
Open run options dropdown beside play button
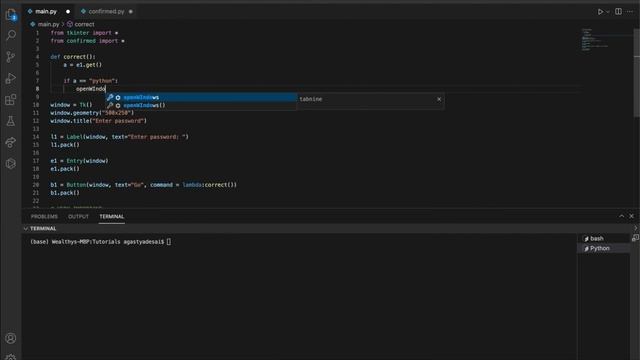point(607,12)
